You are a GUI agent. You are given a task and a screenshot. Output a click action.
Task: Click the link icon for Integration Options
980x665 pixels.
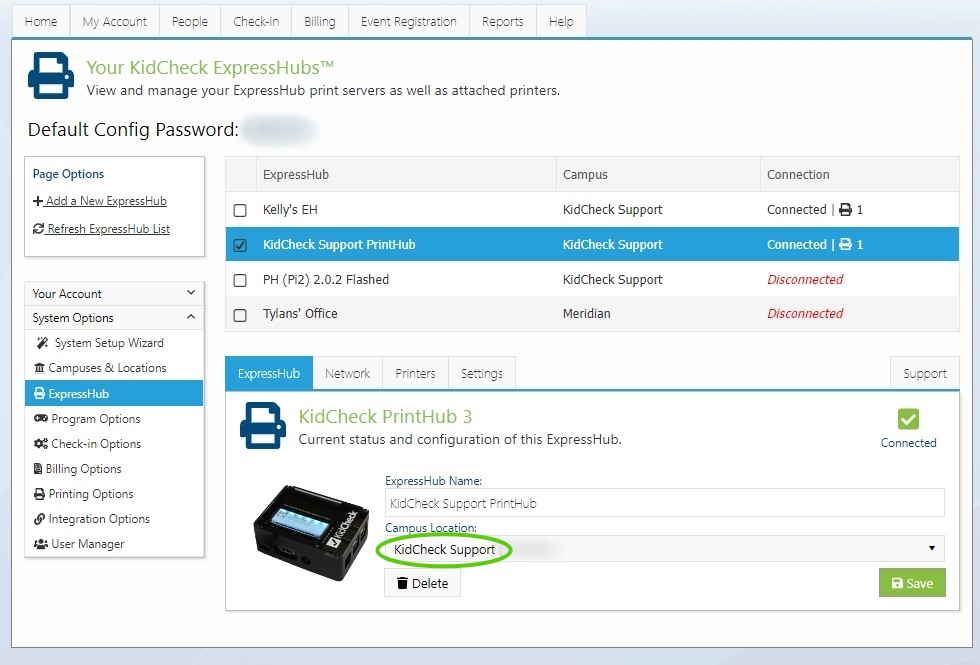tap(39, 519)
